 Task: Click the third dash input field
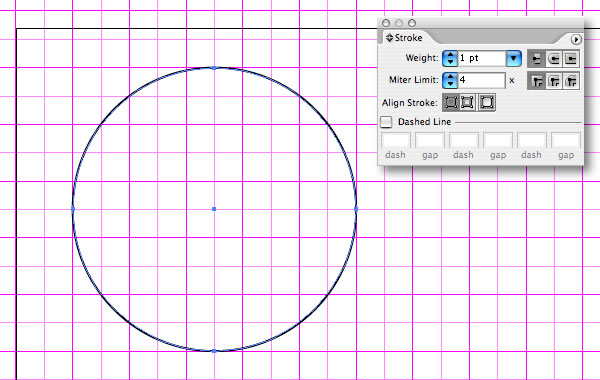(532, 140)
